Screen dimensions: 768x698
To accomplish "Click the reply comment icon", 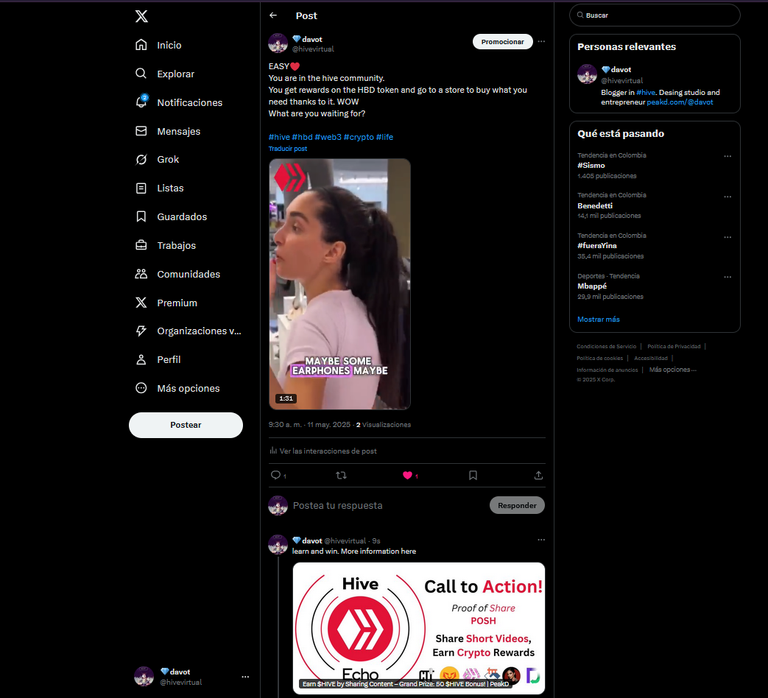I will click(x=276, y=475).
